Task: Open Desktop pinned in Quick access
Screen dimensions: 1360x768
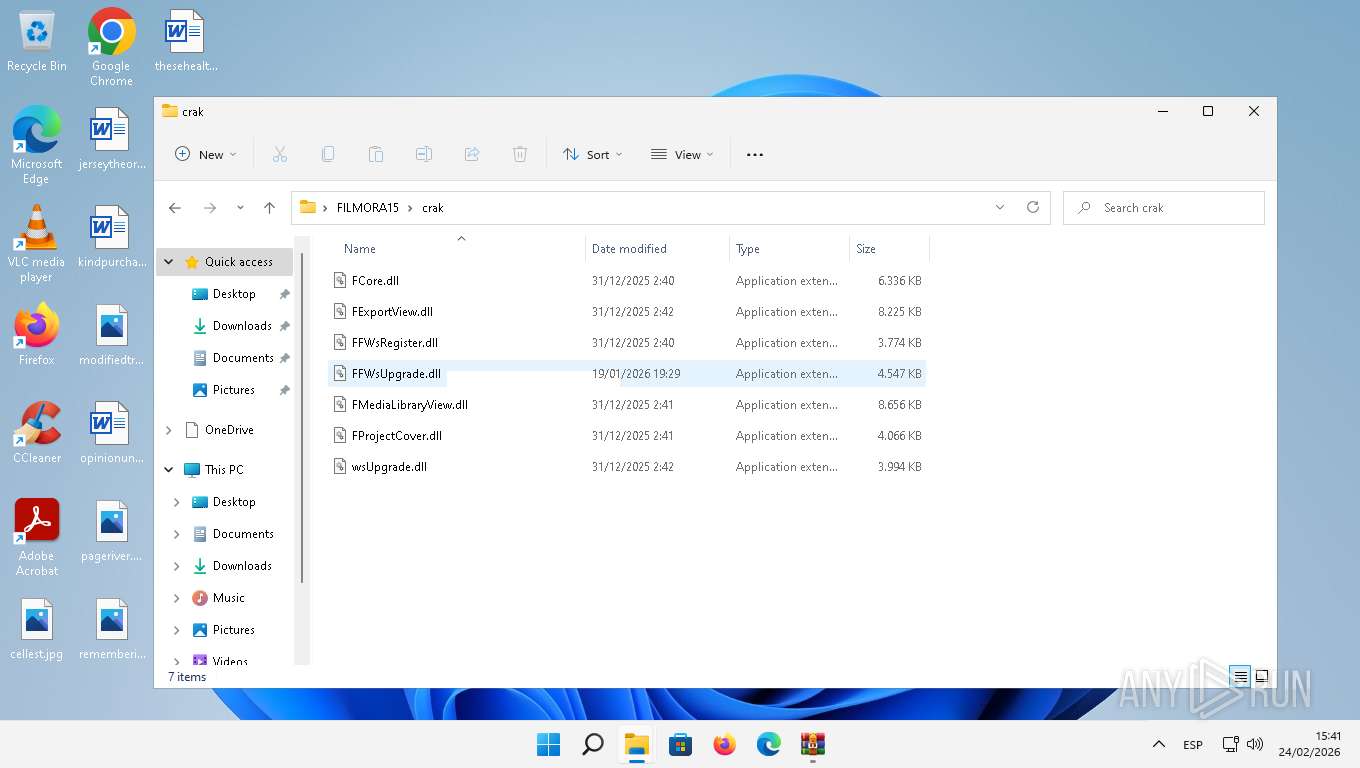Action: (x=234, y=294)
